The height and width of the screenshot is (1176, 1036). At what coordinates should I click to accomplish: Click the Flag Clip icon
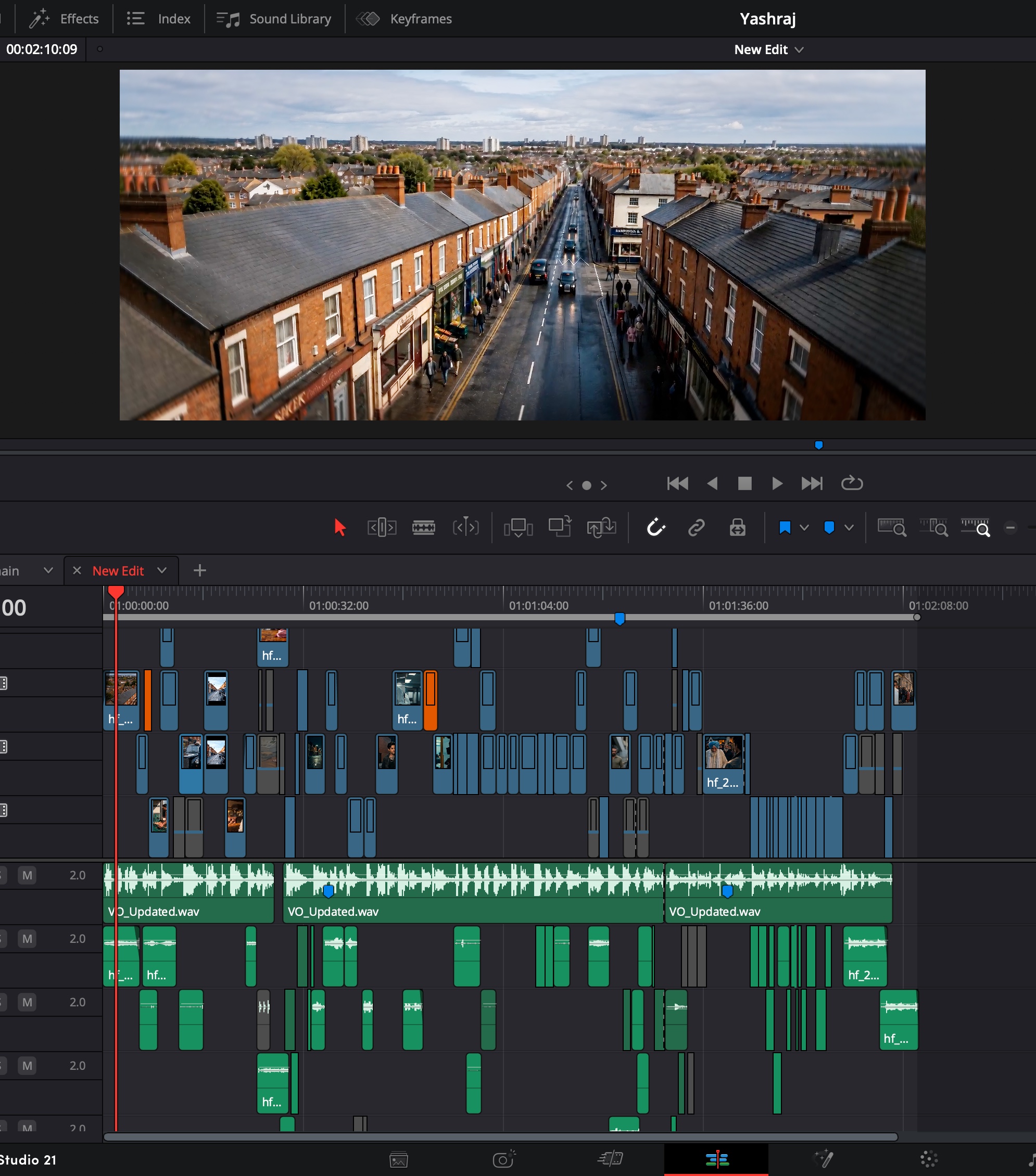pyautogui.click(x=785, y=528)
